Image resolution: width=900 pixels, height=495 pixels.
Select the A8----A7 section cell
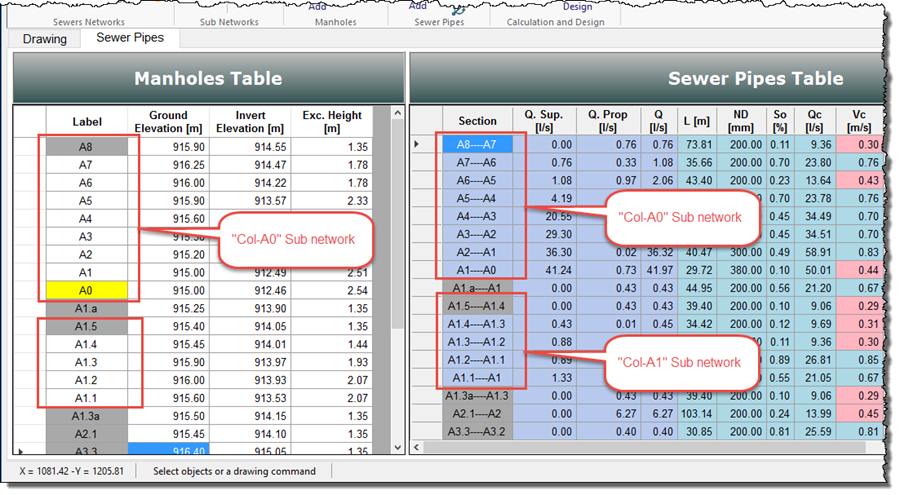pos(477,145)
